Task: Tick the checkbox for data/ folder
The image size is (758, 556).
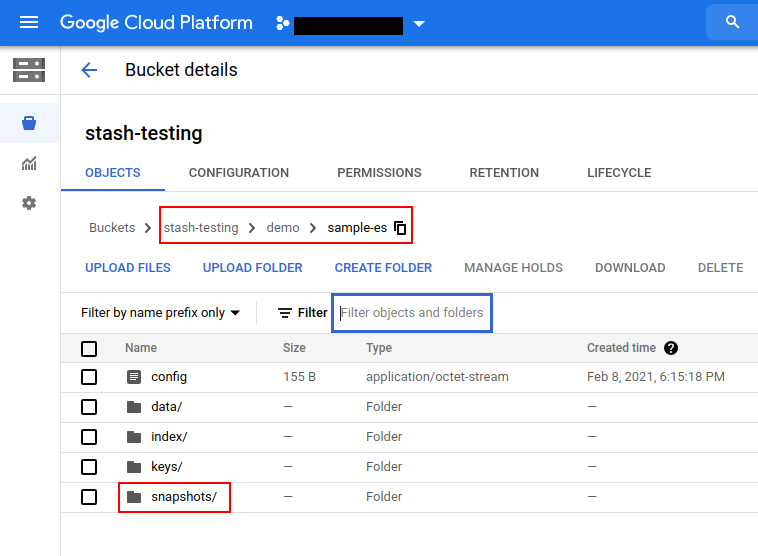Action: (x=89, y=407)
